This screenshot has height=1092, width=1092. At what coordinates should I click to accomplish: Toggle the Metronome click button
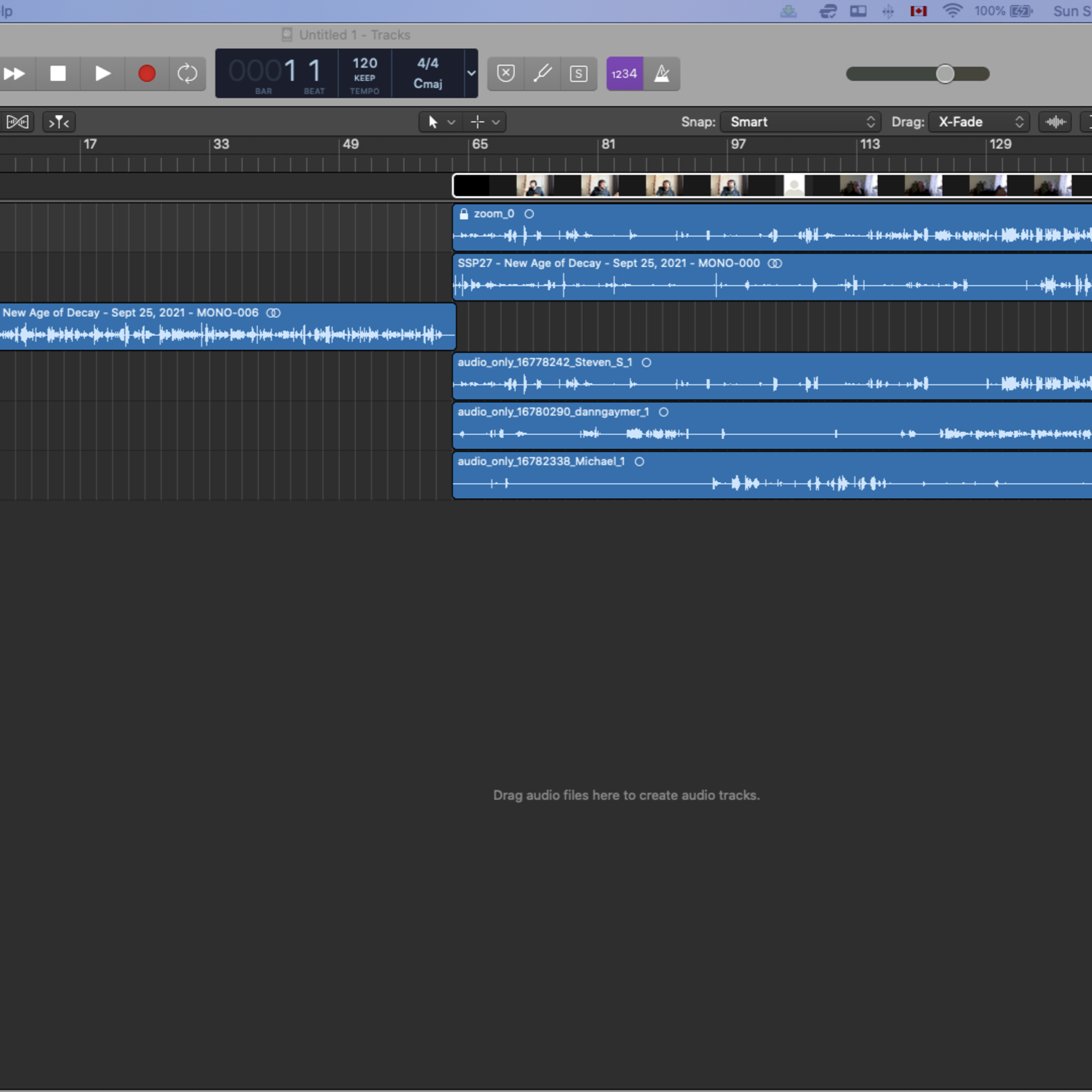pyautogui.click(x=661, y=74)
